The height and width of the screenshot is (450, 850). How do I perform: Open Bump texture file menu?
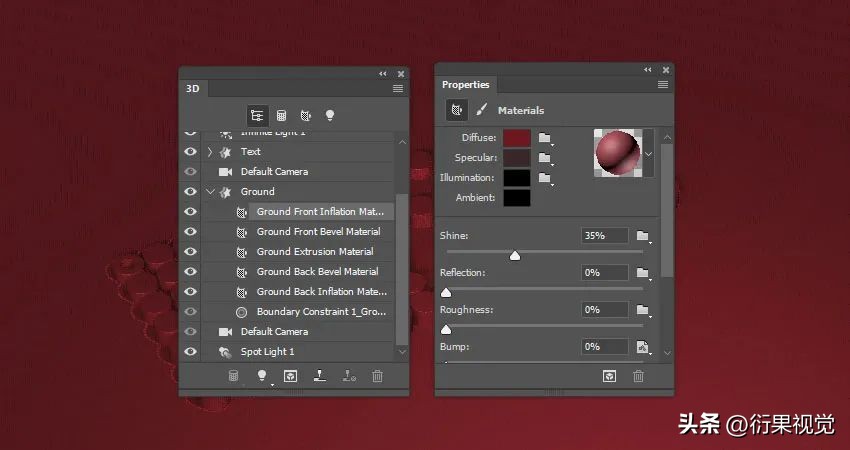643,346
